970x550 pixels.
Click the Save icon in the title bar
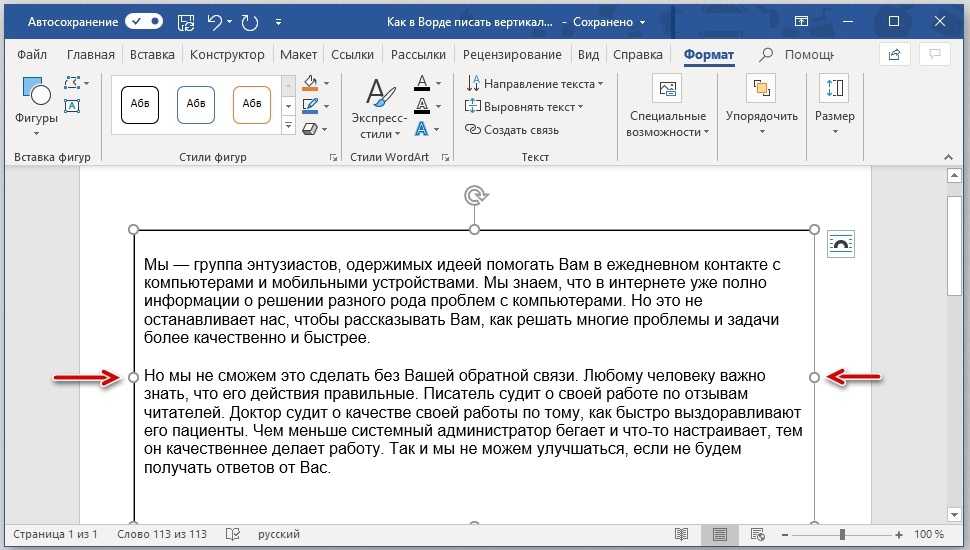pyautogui.click(x=186, y=21)
